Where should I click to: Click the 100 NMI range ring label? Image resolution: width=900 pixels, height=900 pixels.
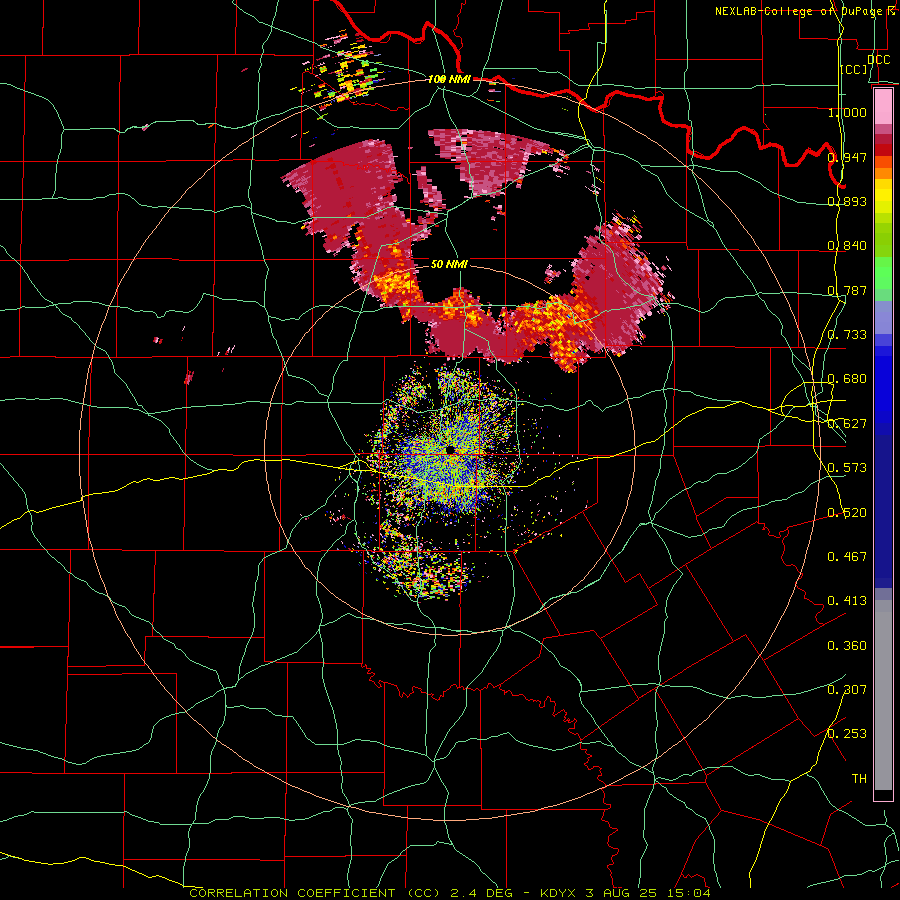point(449,79)
